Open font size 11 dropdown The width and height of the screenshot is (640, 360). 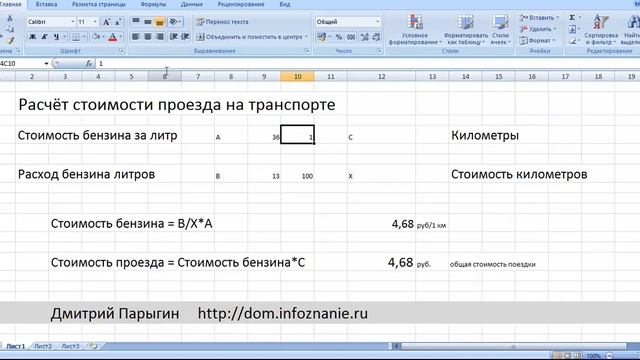[95, 22]
